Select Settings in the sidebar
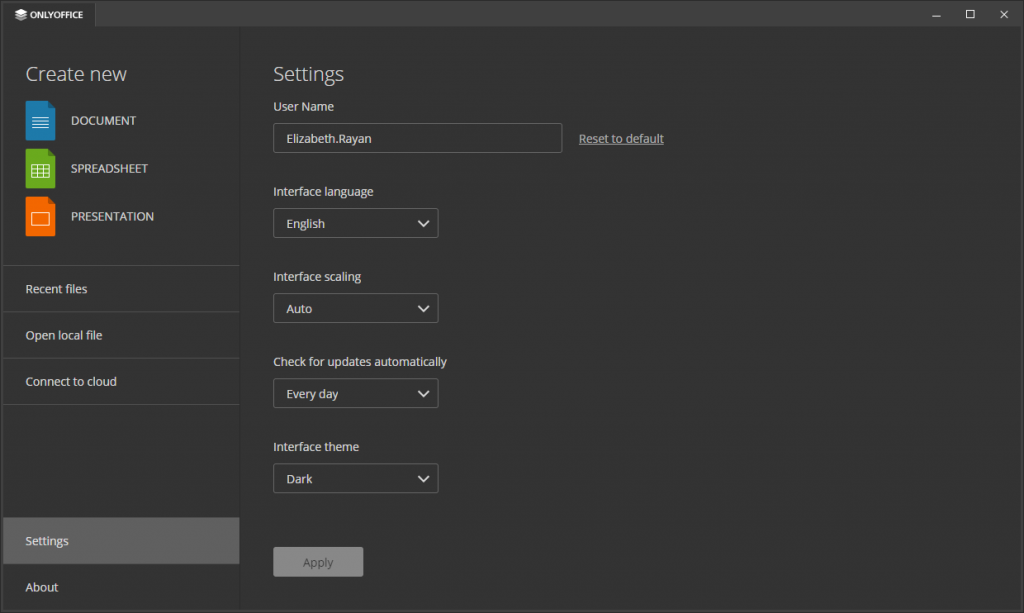Image resolution: width=1024 pixels, height=613 pixels. tap(46, 540)
